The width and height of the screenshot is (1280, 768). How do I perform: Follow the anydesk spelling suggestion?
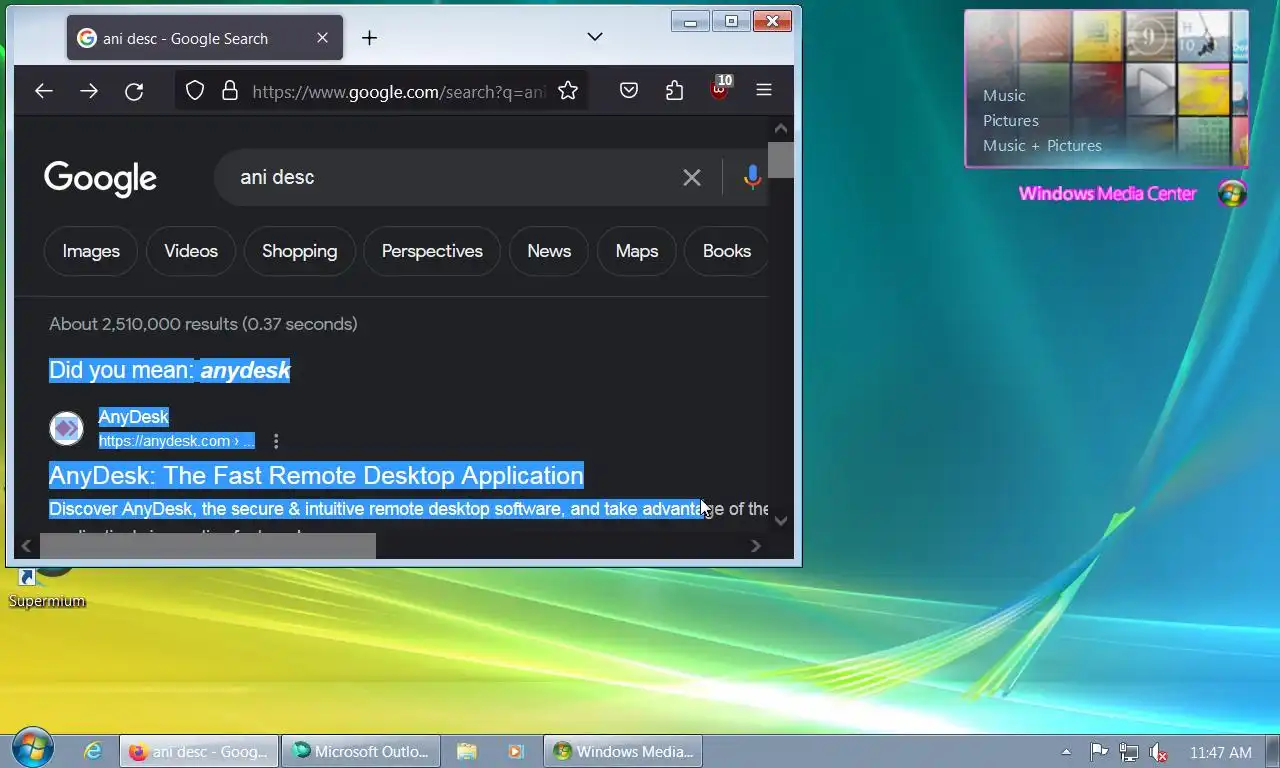(245, 371)
